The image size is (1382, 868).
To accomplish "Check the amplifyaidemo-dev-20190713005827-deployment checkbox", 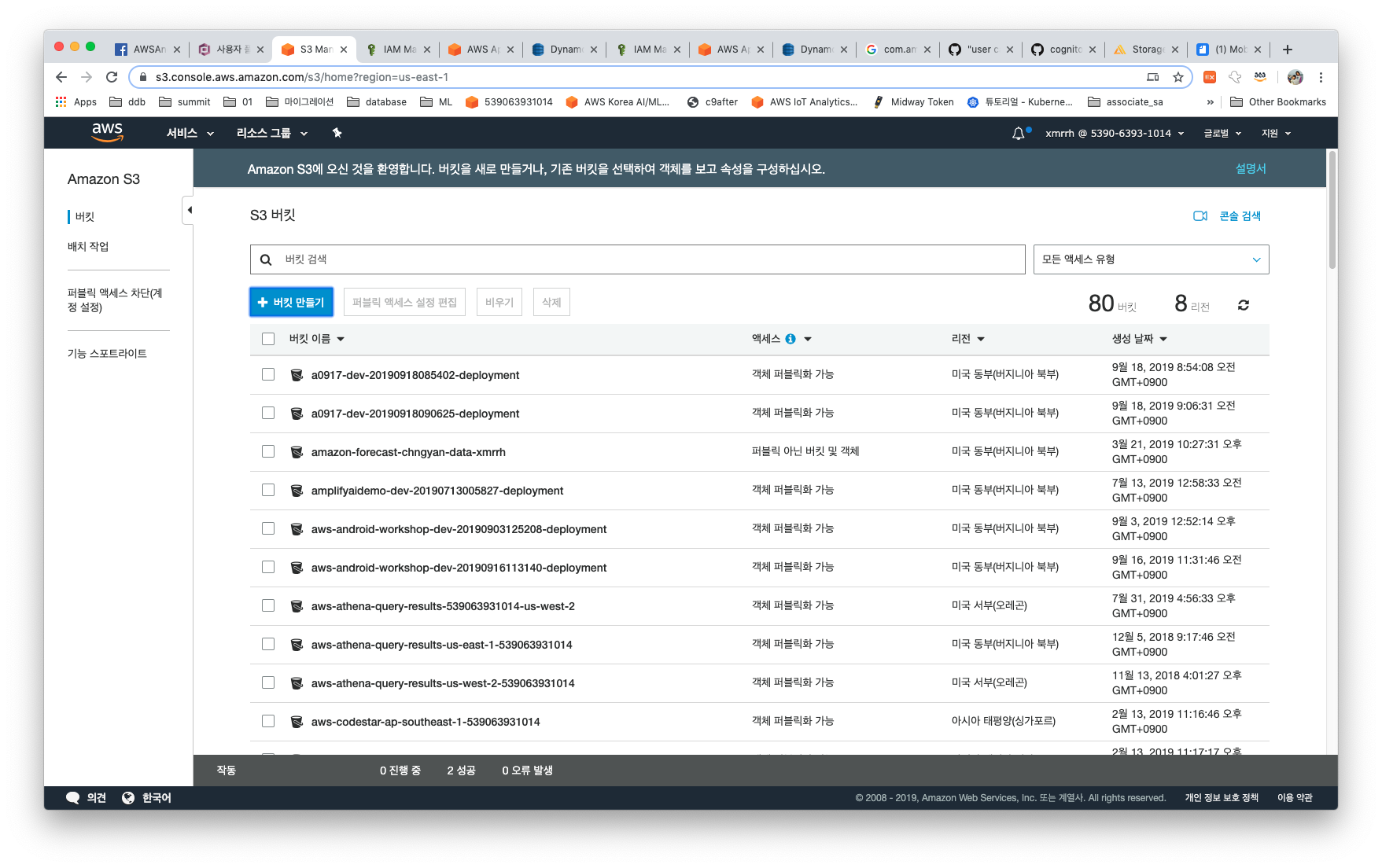I will 268,490.
